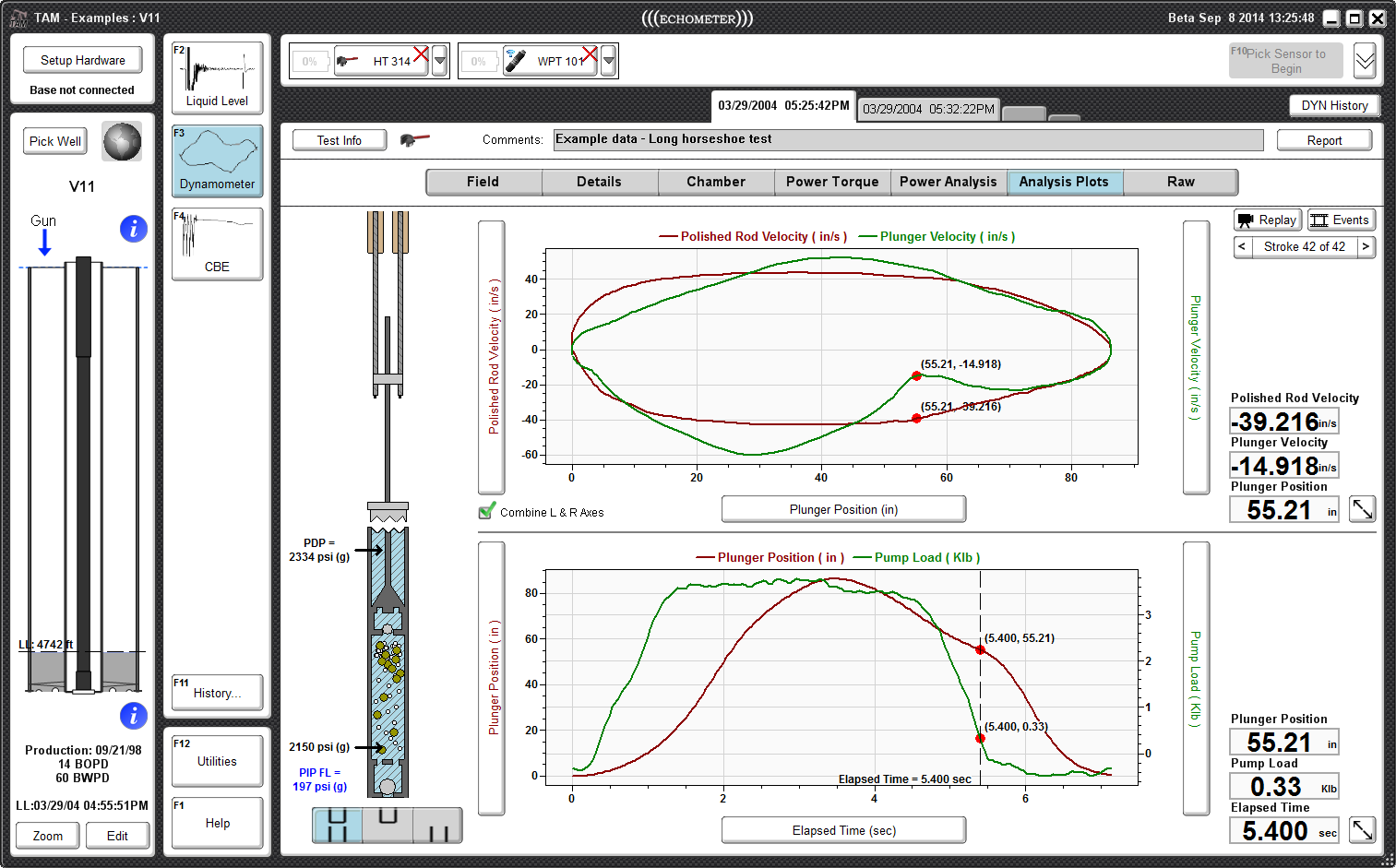Open the Power Torque tab
Viewport: 1396px width, 868px height.
[830, 182]
